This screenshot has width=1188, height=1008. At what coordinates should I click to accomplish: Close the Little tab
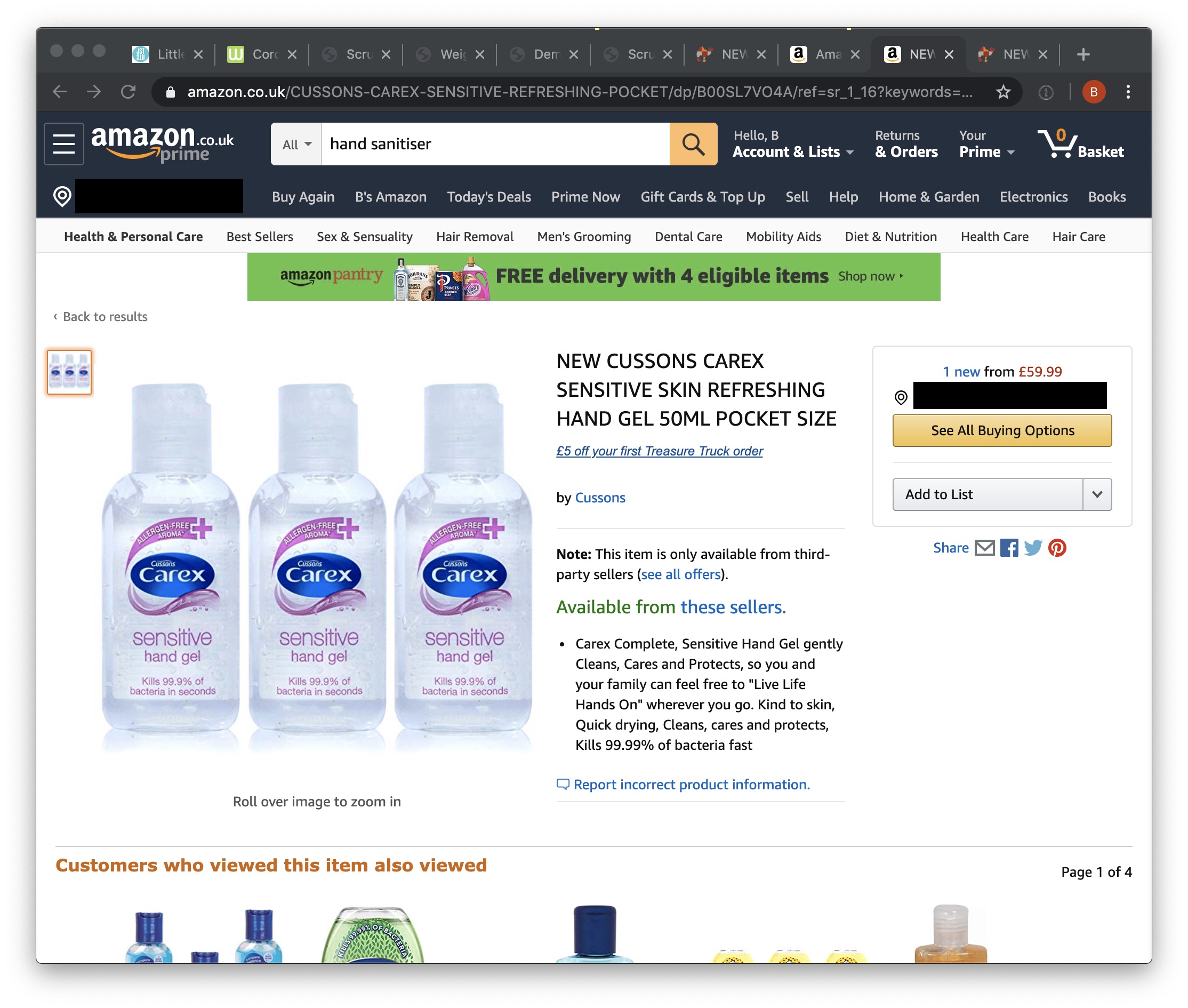point(198,54)
